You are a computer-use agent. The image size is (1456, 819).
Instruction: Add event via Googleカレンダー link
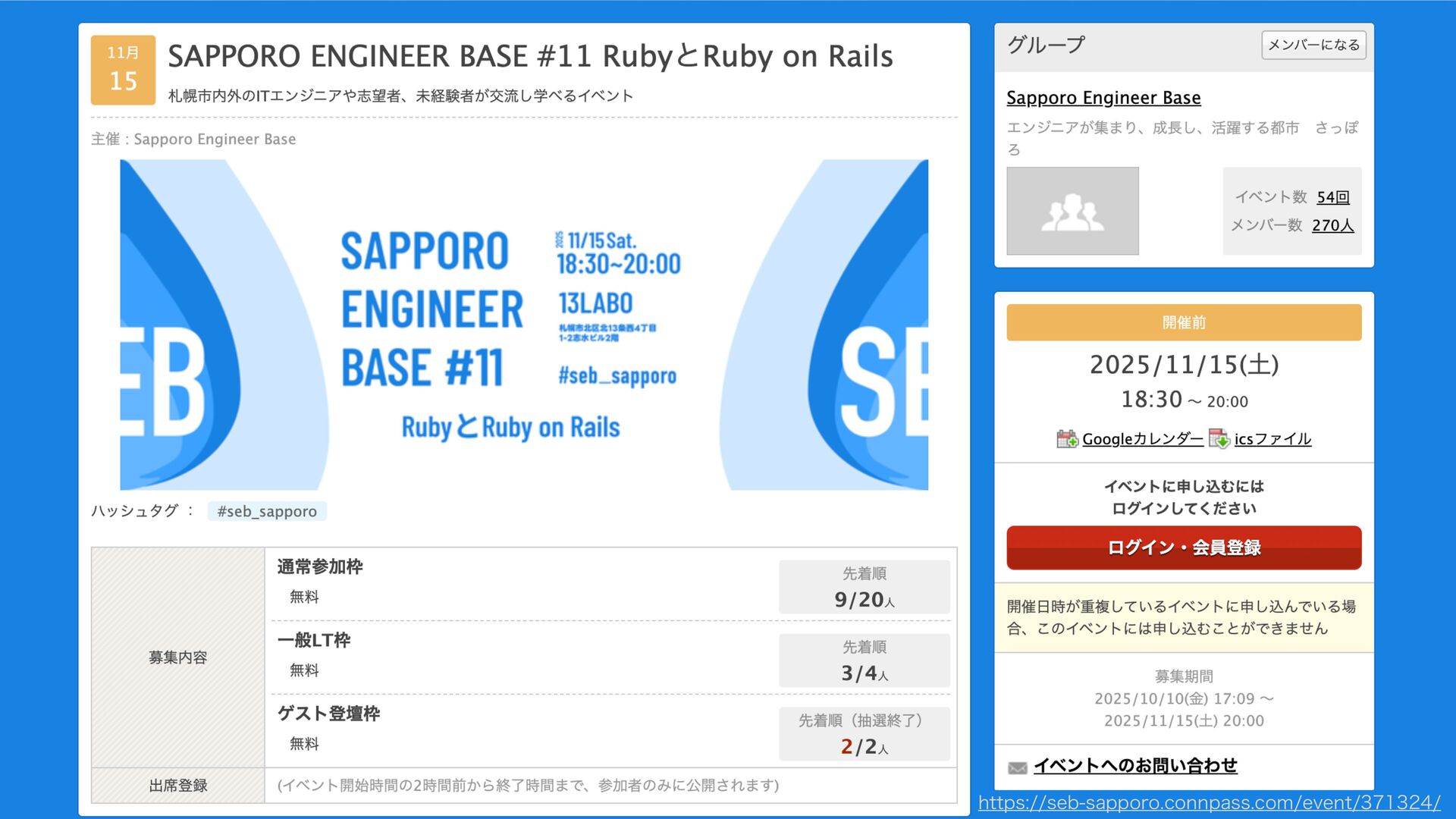coord(1142,439)
